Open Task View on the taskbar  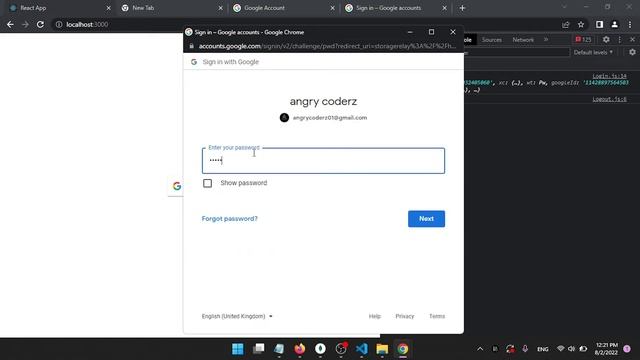pos(258,349)
